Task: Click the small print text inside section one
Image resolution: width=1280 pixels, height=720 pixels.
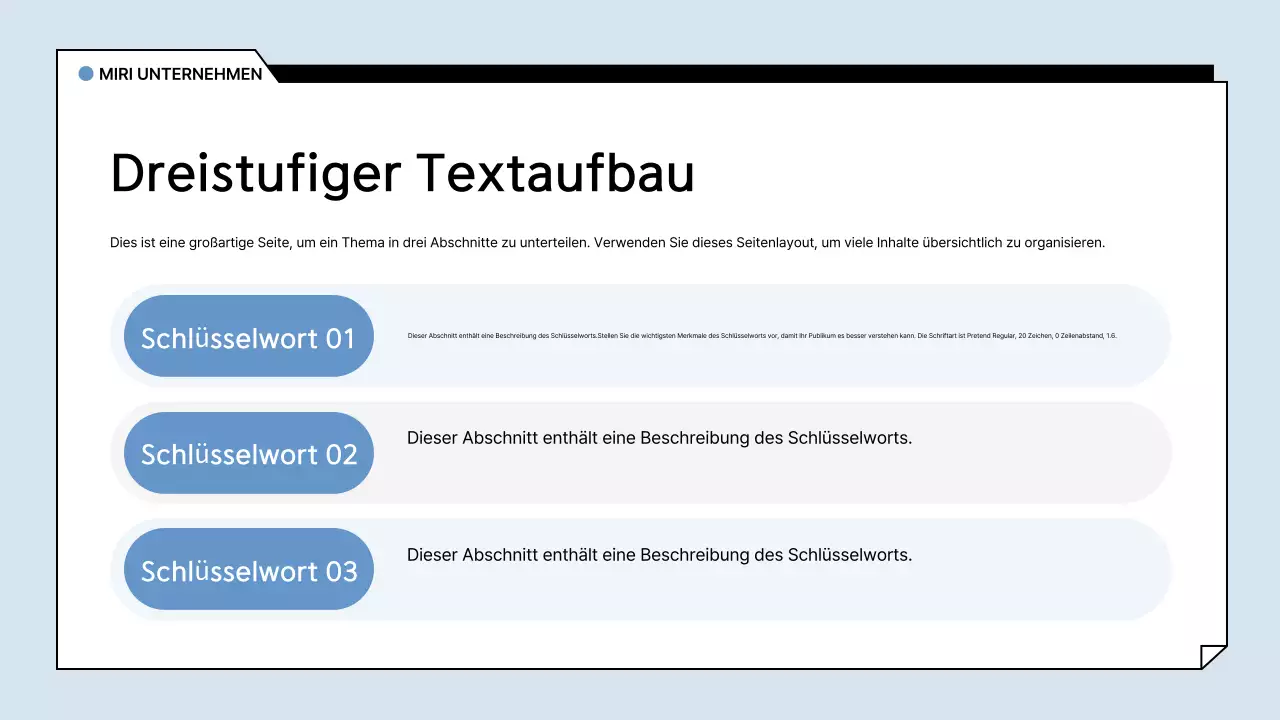Action: click(x=760, y=336)
